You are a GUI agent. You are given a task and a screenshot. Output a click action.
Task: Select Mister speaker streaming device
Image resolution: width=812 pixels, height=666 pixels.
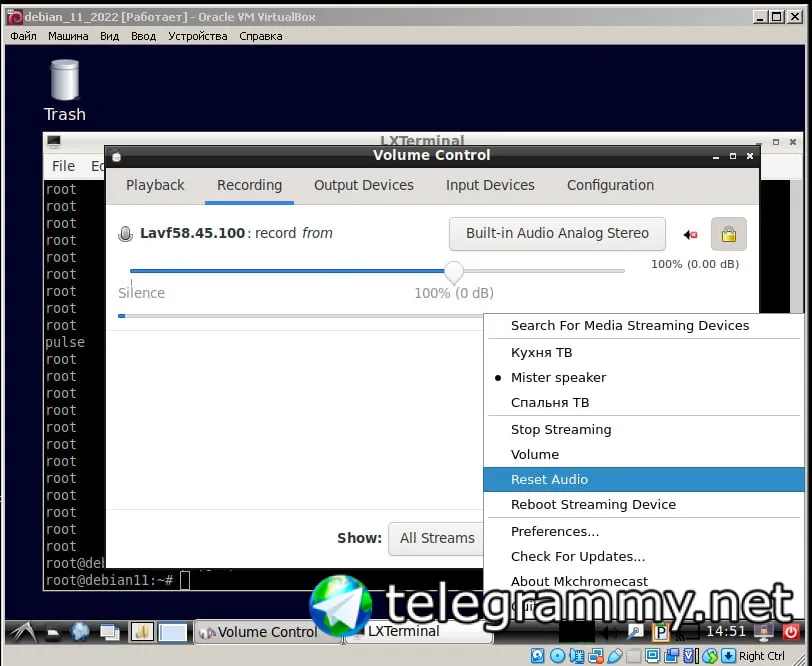click(x=644, y=378)
